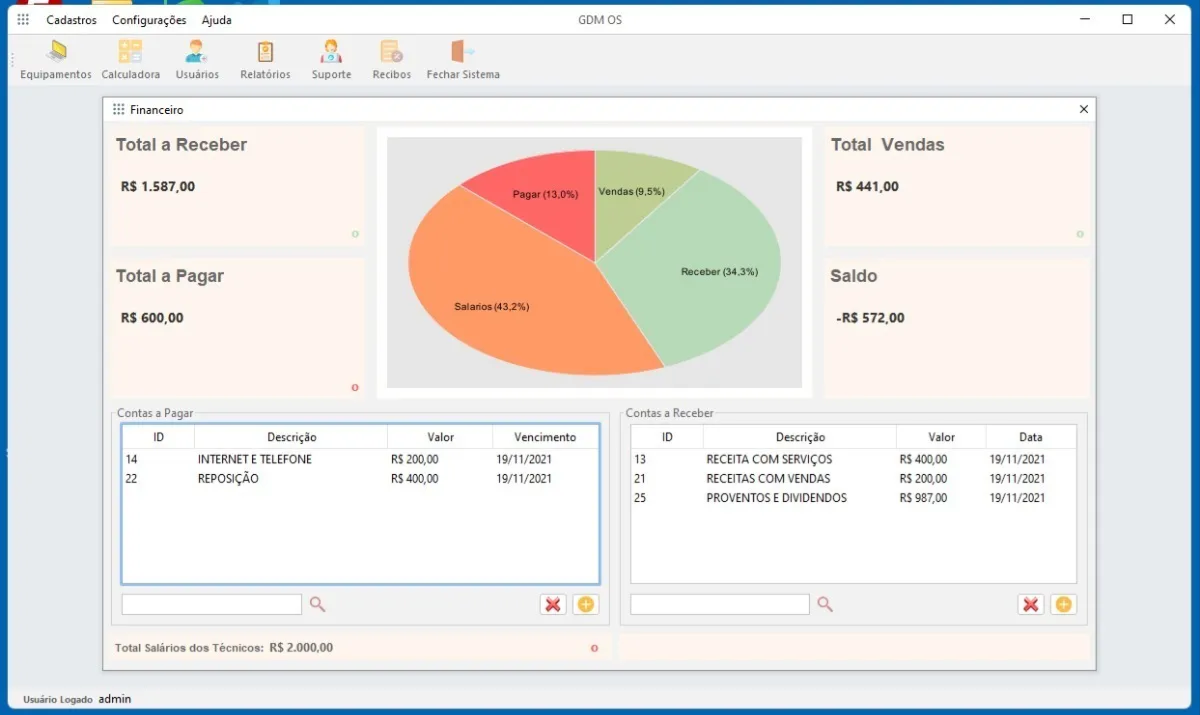Screen dimensions: 1200x715
Task: Open the Configurações menu
Action: coord(149,20)
